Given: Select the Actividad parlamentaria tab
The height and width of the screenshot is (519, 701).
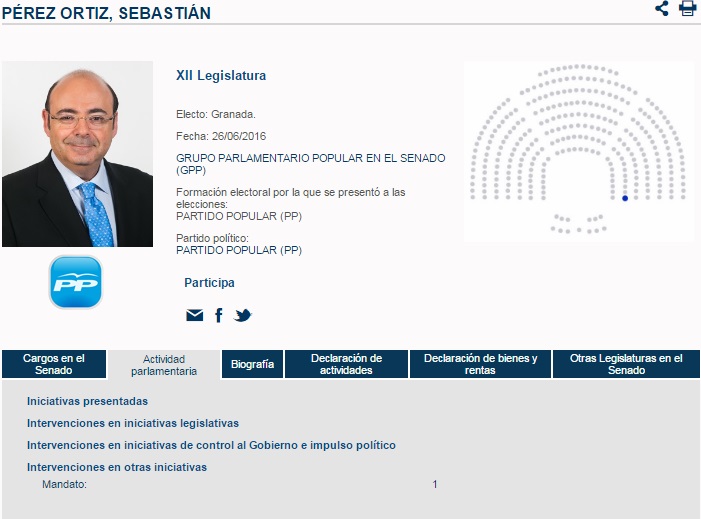Looking at the screenshot, I should 164,365.
